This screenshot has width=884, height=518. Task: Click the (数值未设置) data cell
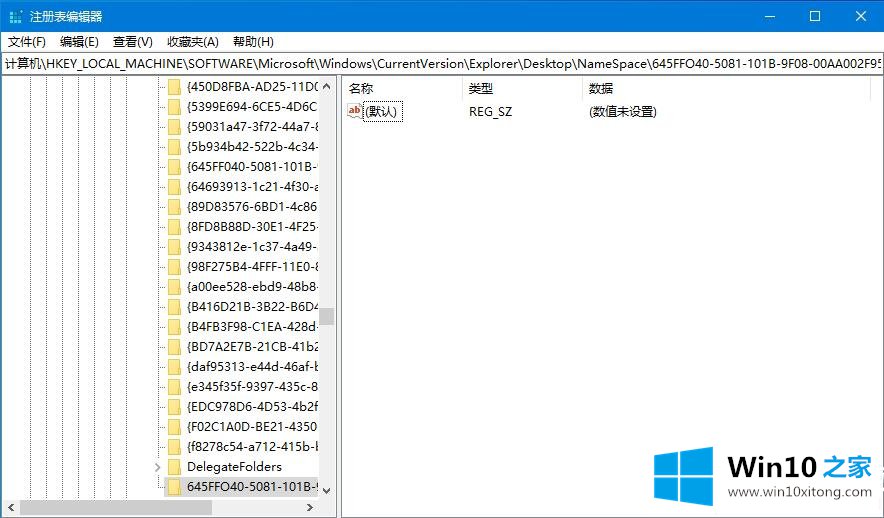click(x=622, y=112)
